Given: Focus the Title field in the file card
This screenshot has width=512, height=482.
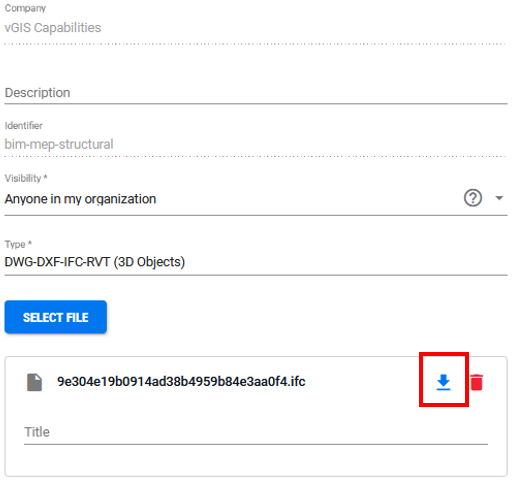Looking at the screenshot, I should pos(256,432).
